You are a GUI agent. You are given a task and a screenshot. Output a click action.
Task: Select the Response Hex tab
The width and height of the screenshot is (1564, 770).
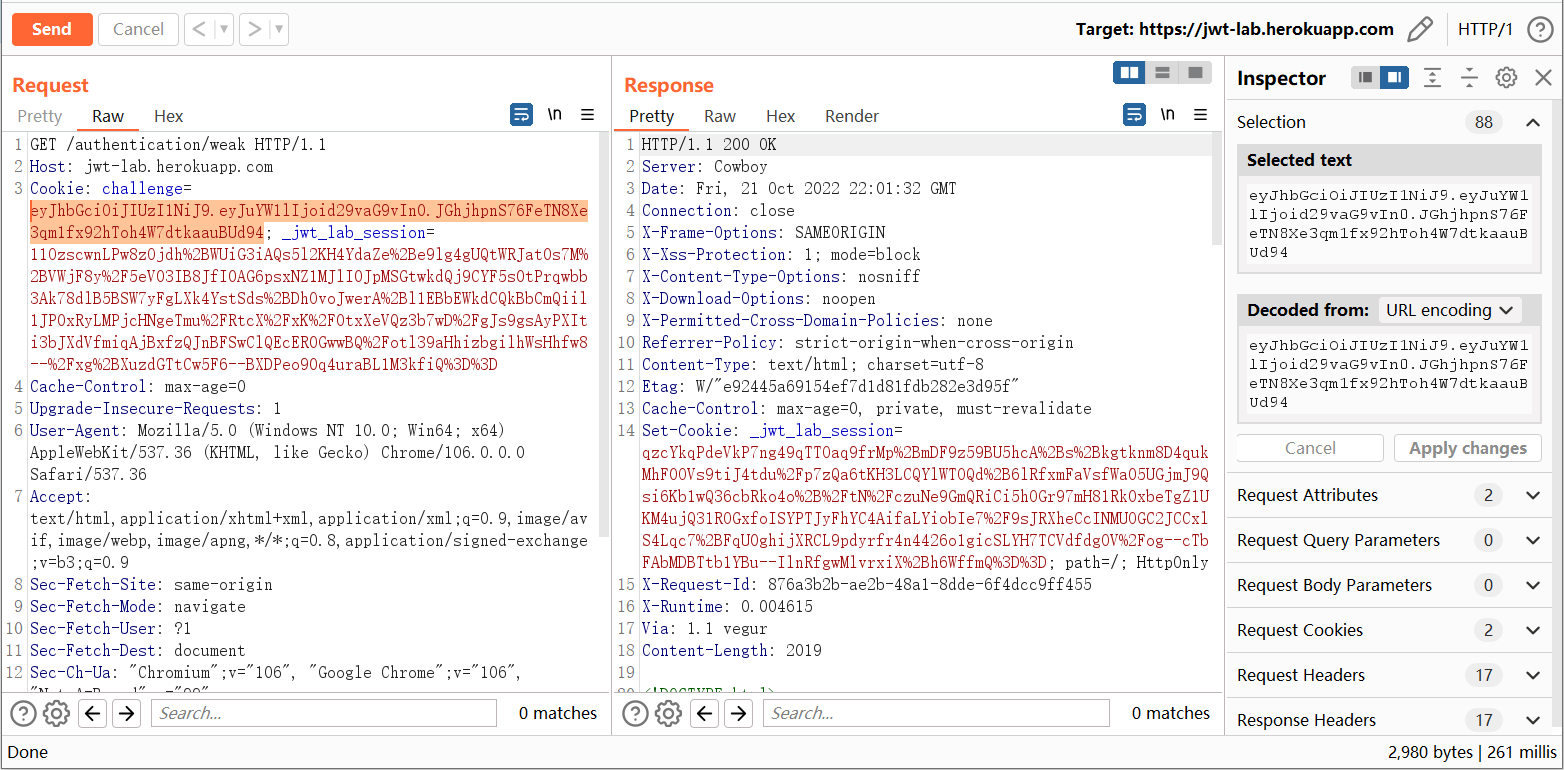coord(781,116)
